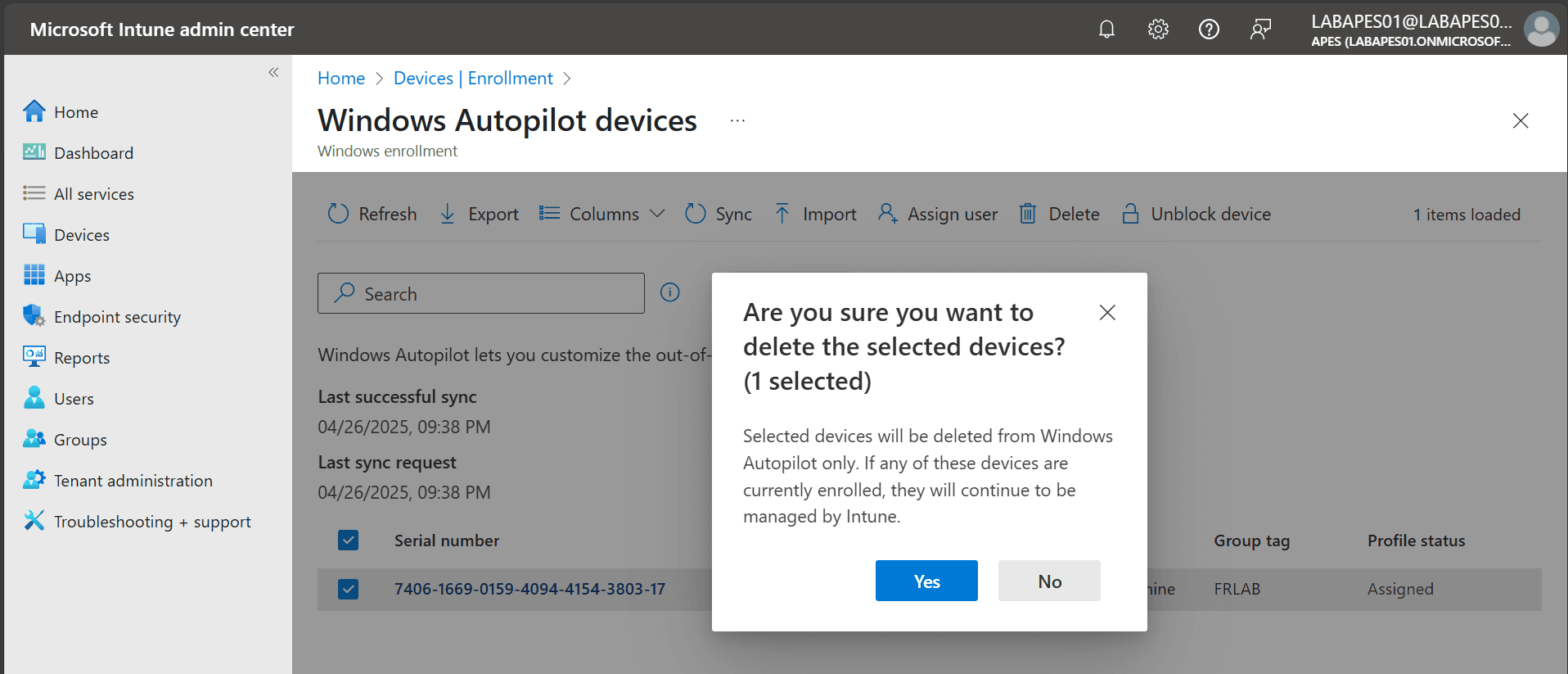Click the Home breadcrumb link

click(x=341, y=78)
